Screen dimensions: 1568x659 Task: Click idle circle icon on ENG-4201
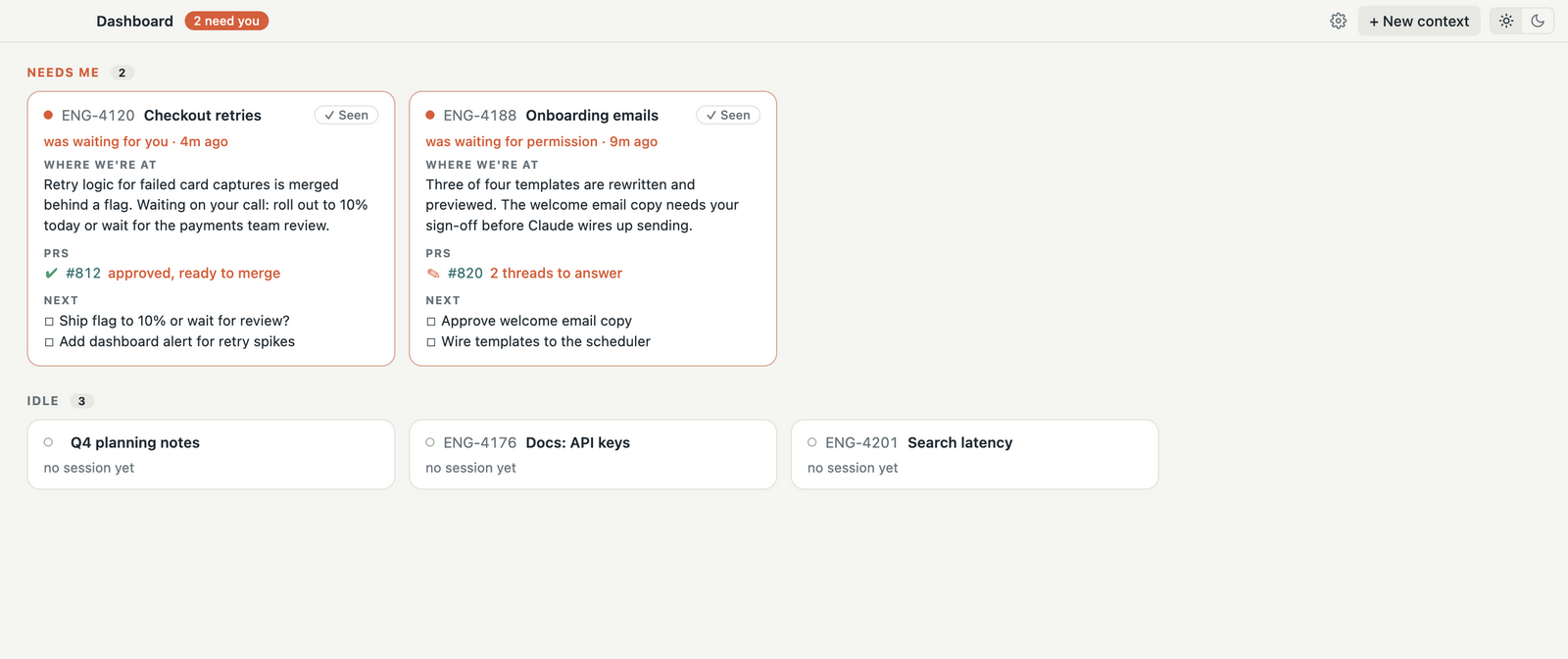pyautogui.click(x=812, y=442)
